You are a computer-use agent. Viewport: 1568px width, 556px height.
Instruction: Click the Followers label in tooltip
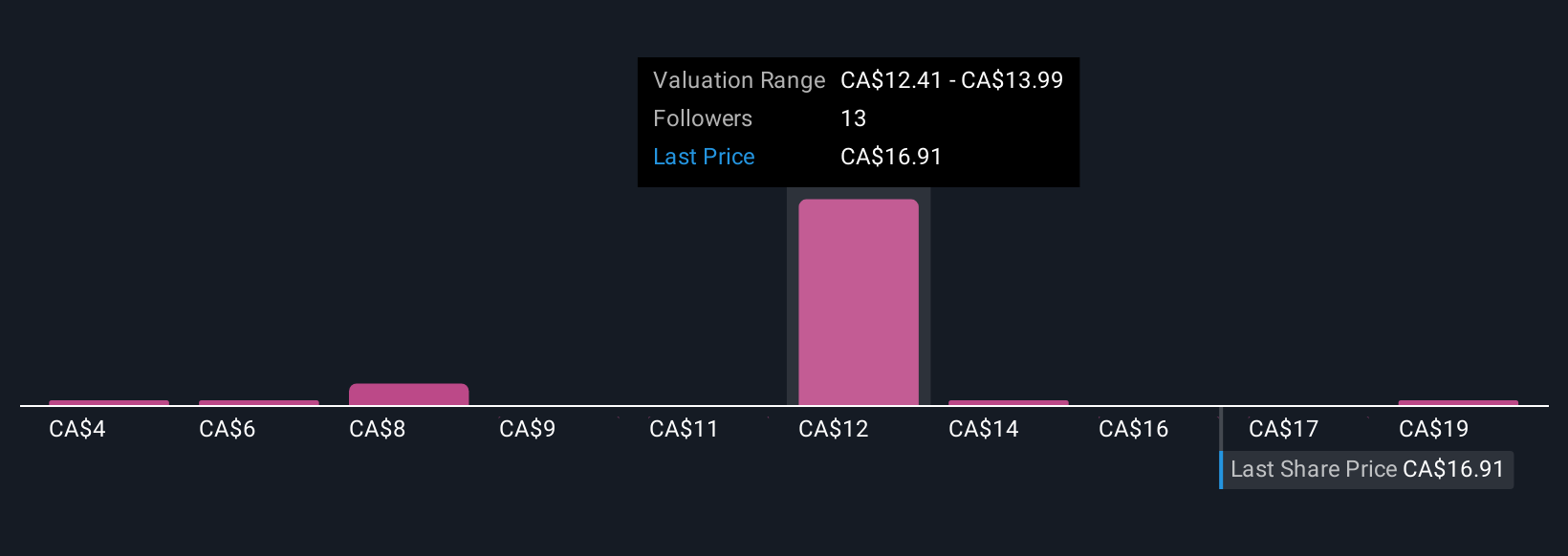click(703, 118)
